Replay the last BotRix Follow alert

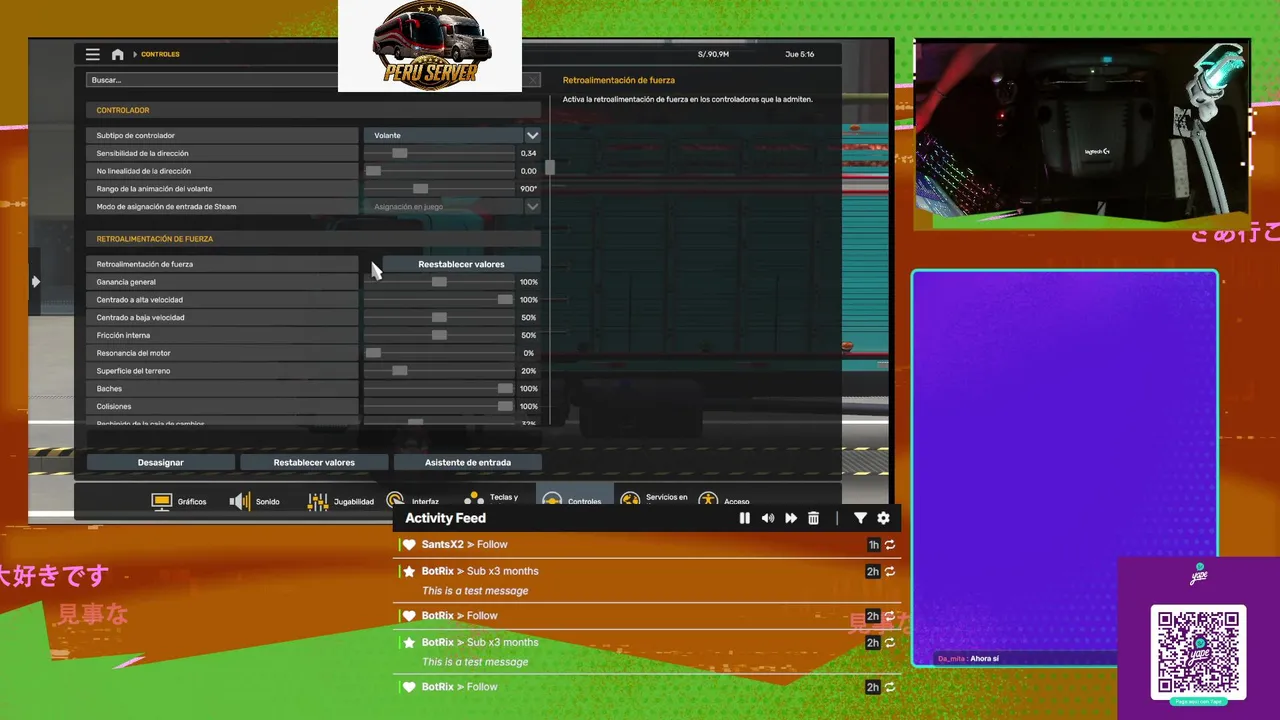[x=890, y=687]
